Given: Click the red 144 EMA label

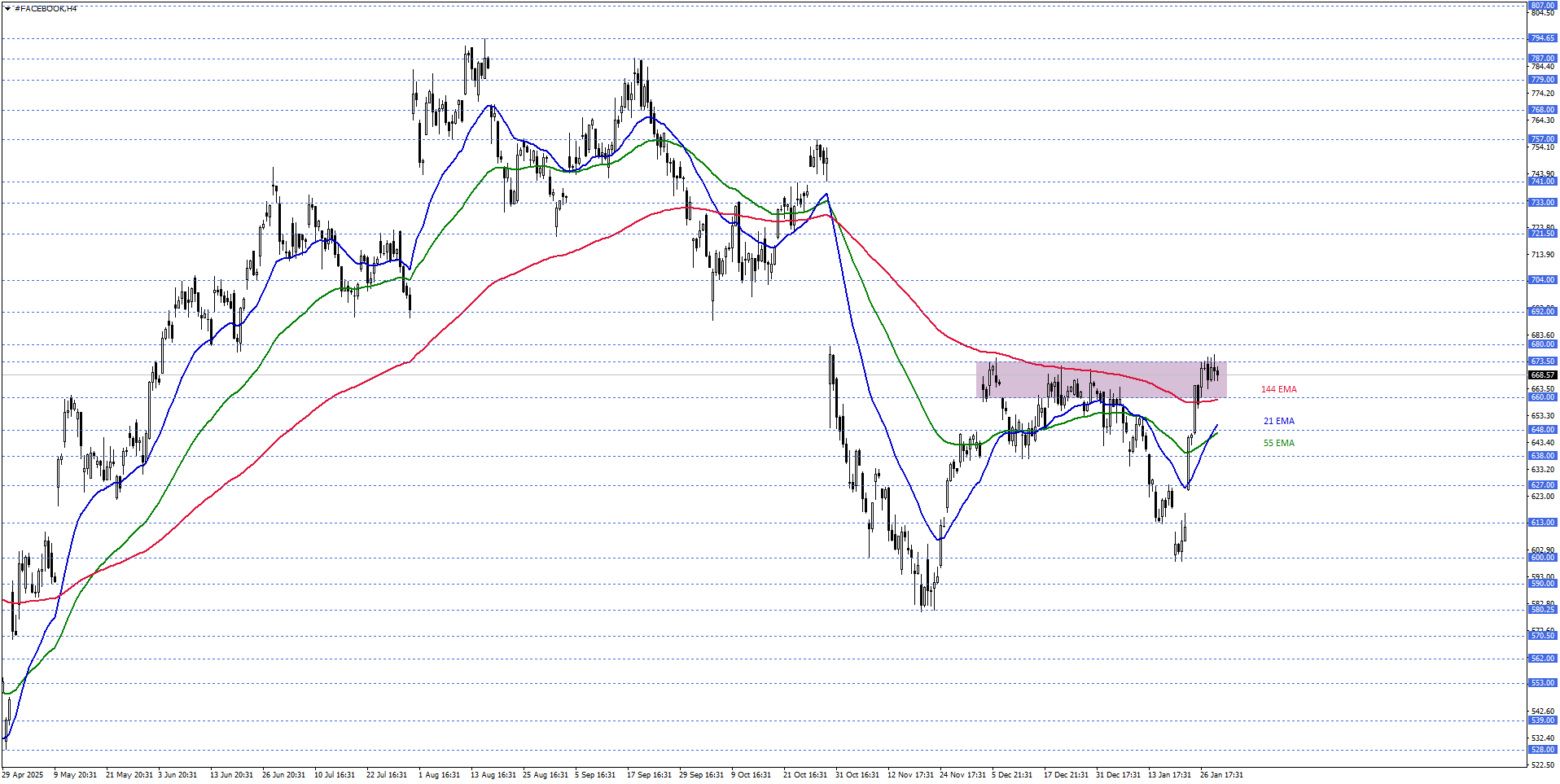Looking at the screenshot, I should 1278,389.
